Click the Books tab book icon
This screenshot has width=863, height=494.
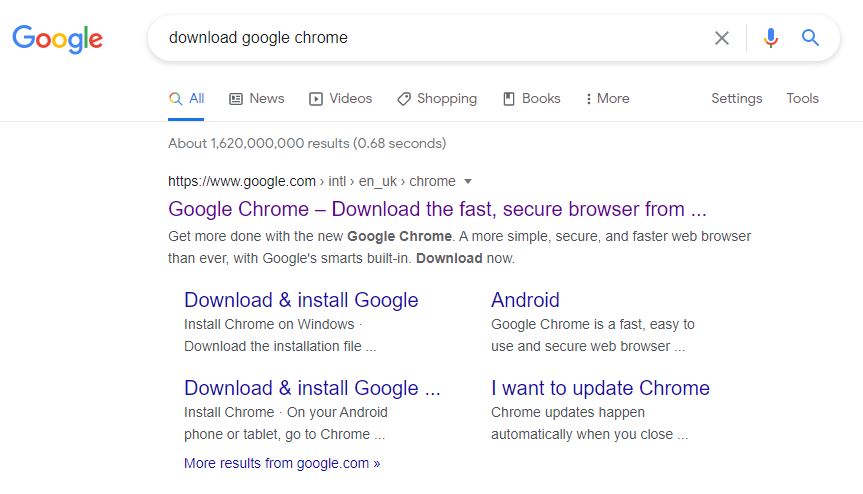(509, 99)
